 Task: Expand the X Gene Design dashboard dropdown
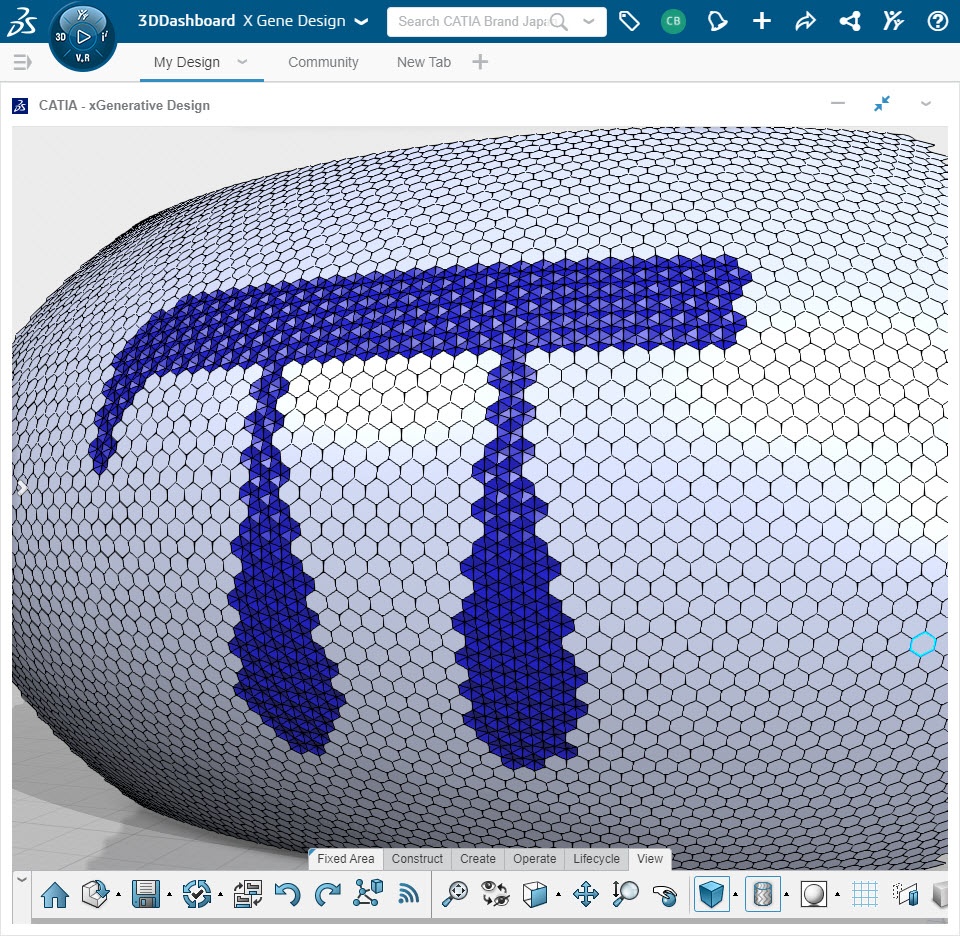click(x=362, y=21)
